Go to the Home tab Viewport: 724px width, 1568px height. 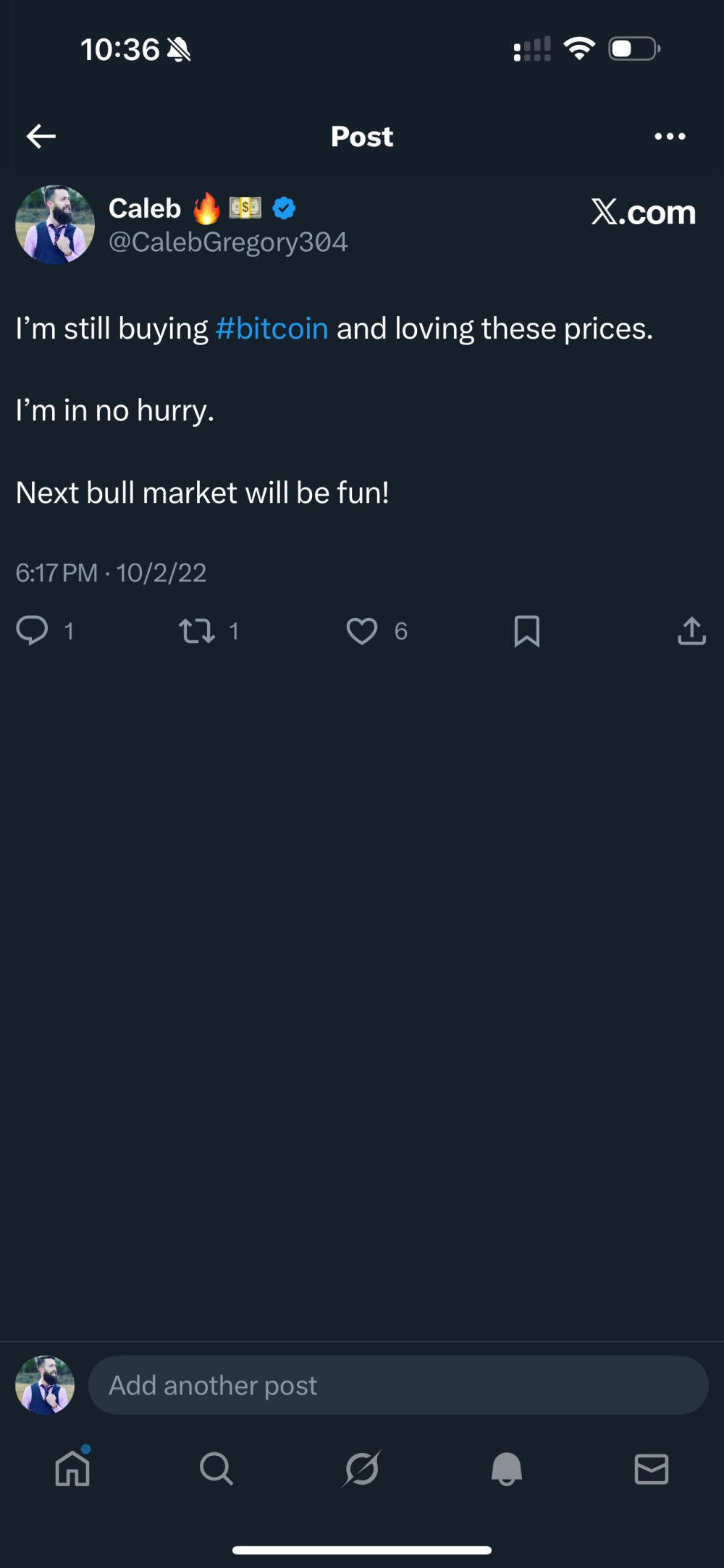(72, 1469)
